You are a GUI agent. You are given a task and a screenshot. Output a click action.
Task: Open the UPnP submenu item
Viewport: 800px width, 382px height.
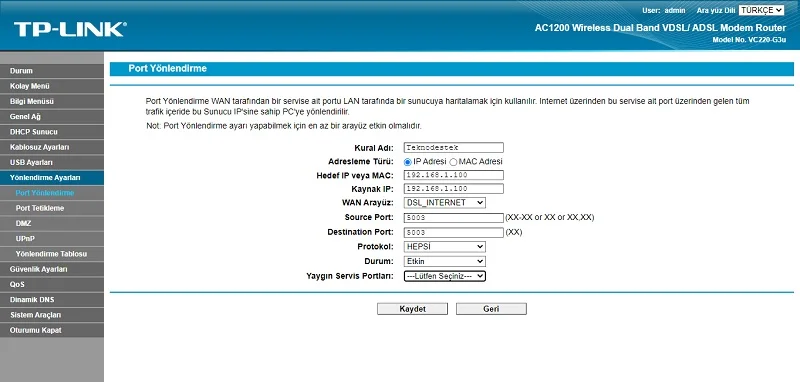(52, 239)
